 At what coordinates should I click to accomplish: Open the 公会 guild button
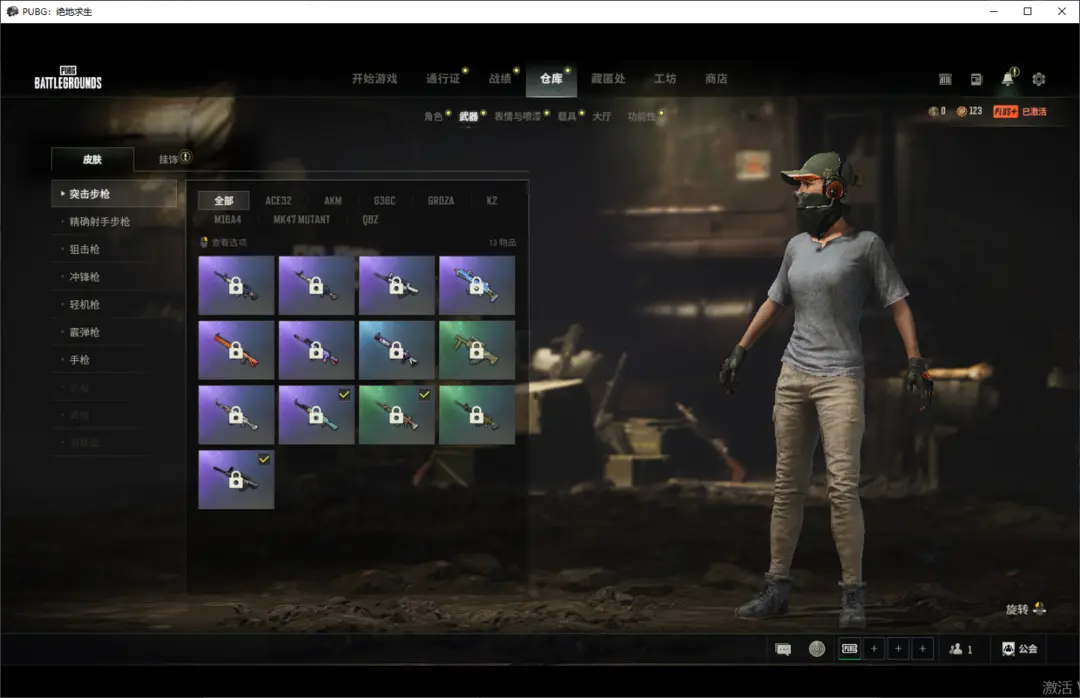[1019, 649]
